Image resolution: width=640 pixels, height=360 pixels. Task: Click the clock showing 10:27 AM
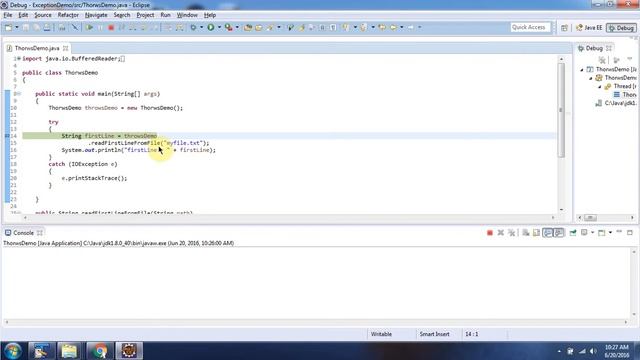pos(617,347)
